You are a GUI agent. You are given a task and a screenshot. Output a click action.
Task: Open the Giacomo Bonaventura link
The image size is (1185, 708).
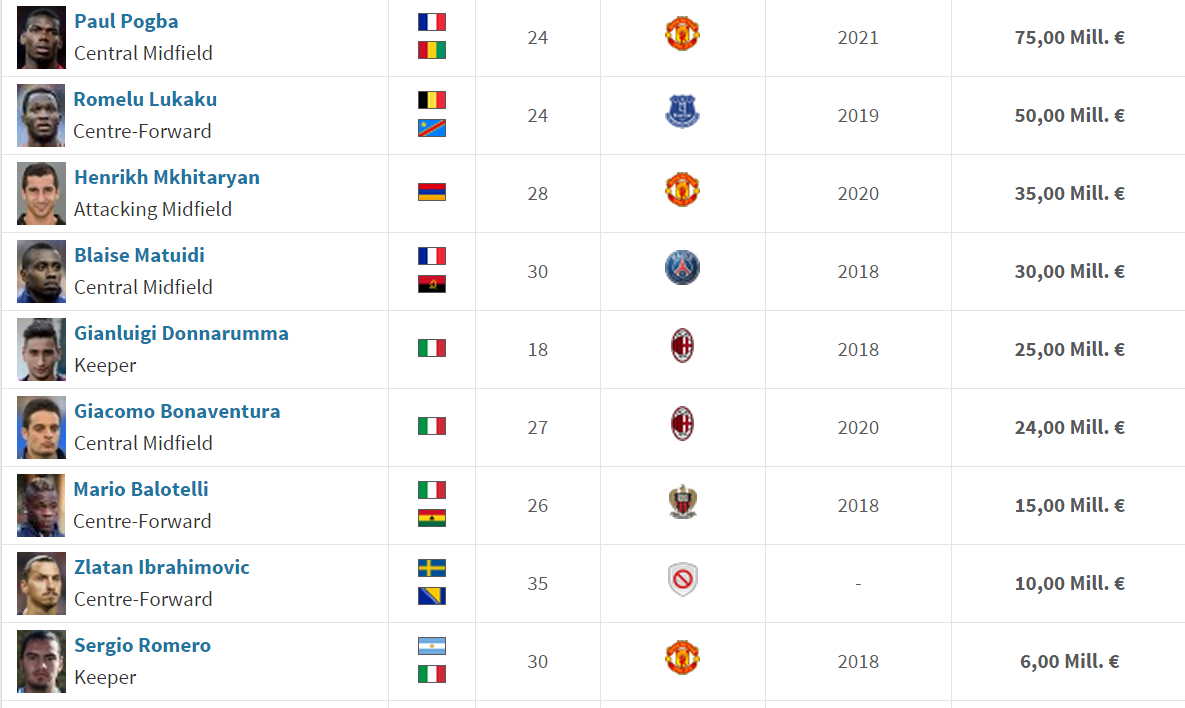pos(177,411)
